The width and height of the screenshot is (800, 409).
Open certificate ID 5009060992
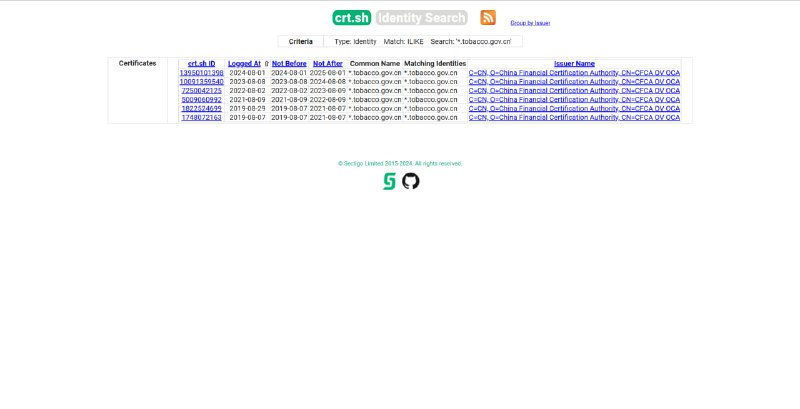click(x=201, y=100)
